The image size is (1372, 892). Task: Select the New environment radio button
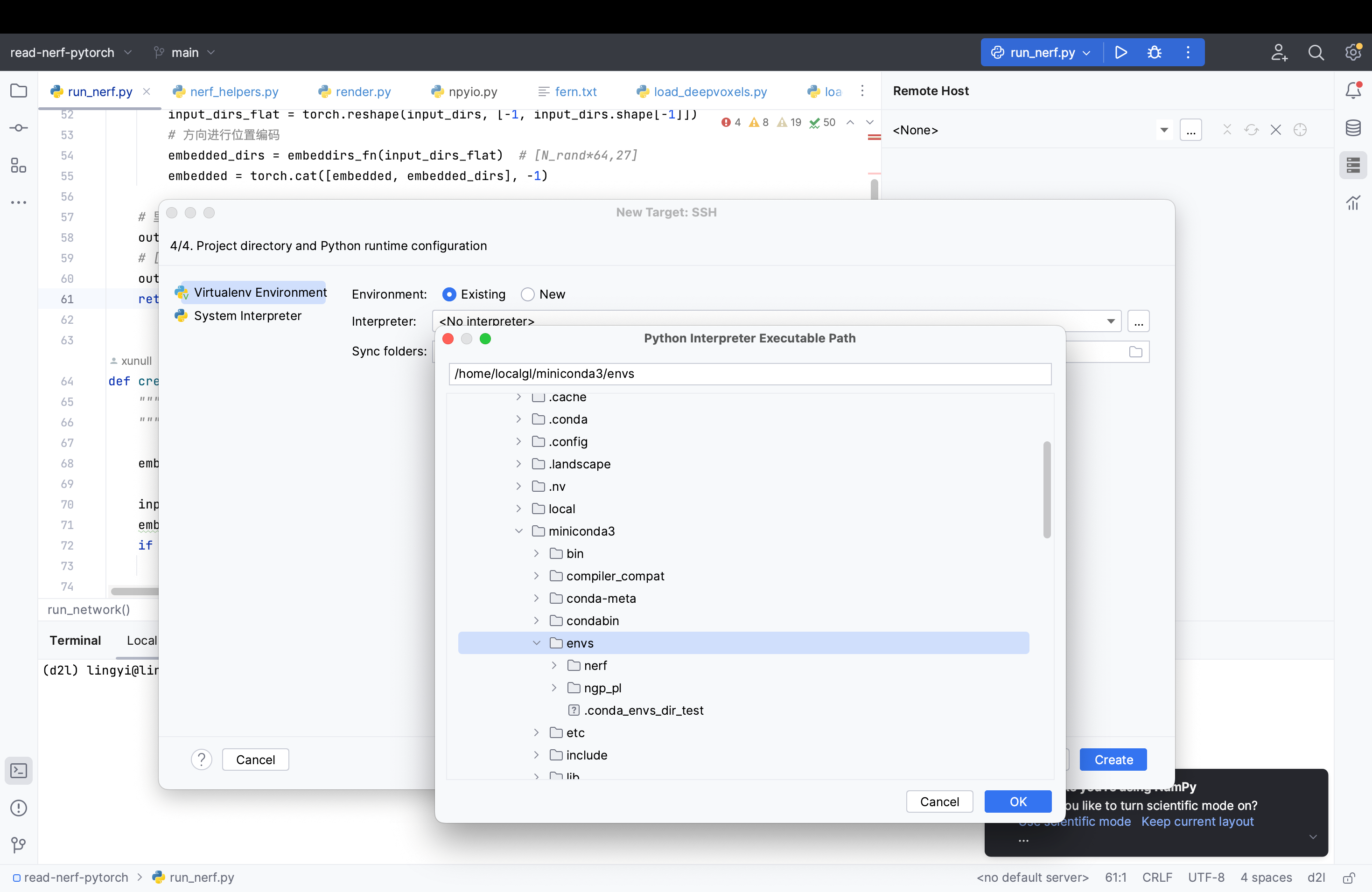(527, 294)
